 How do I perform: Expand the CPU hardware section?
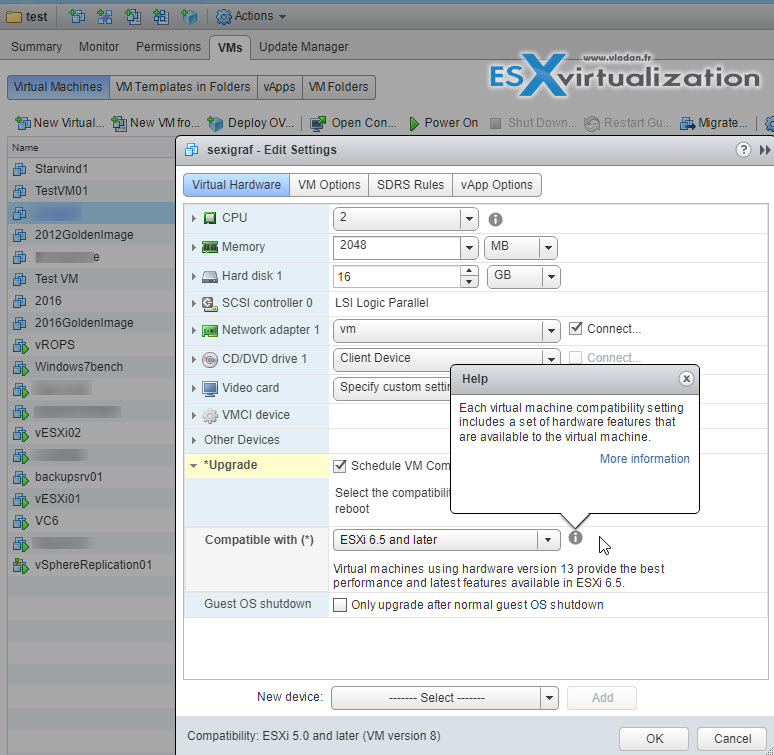194,218
